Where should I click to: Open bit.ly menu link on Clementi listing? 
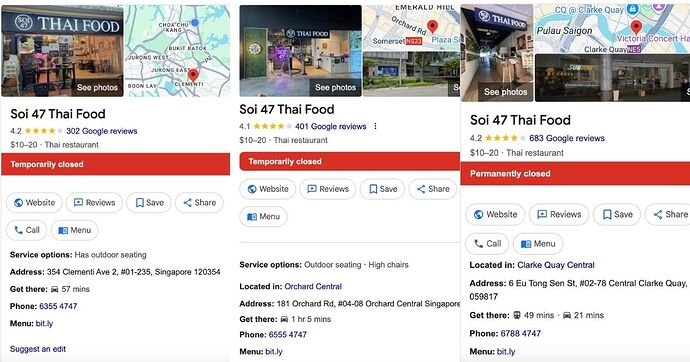(44, 323)
